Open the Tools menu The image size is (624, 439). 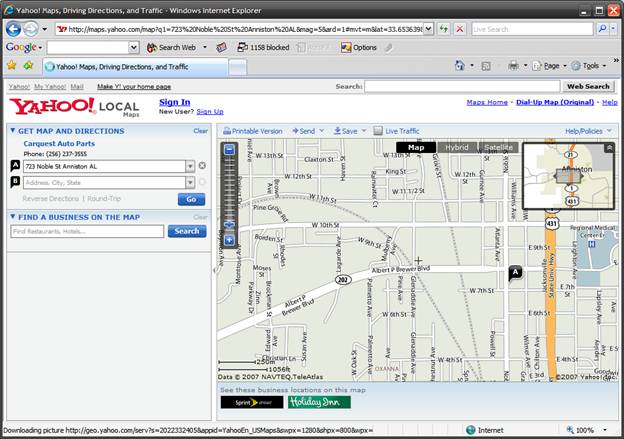(588, 66)
